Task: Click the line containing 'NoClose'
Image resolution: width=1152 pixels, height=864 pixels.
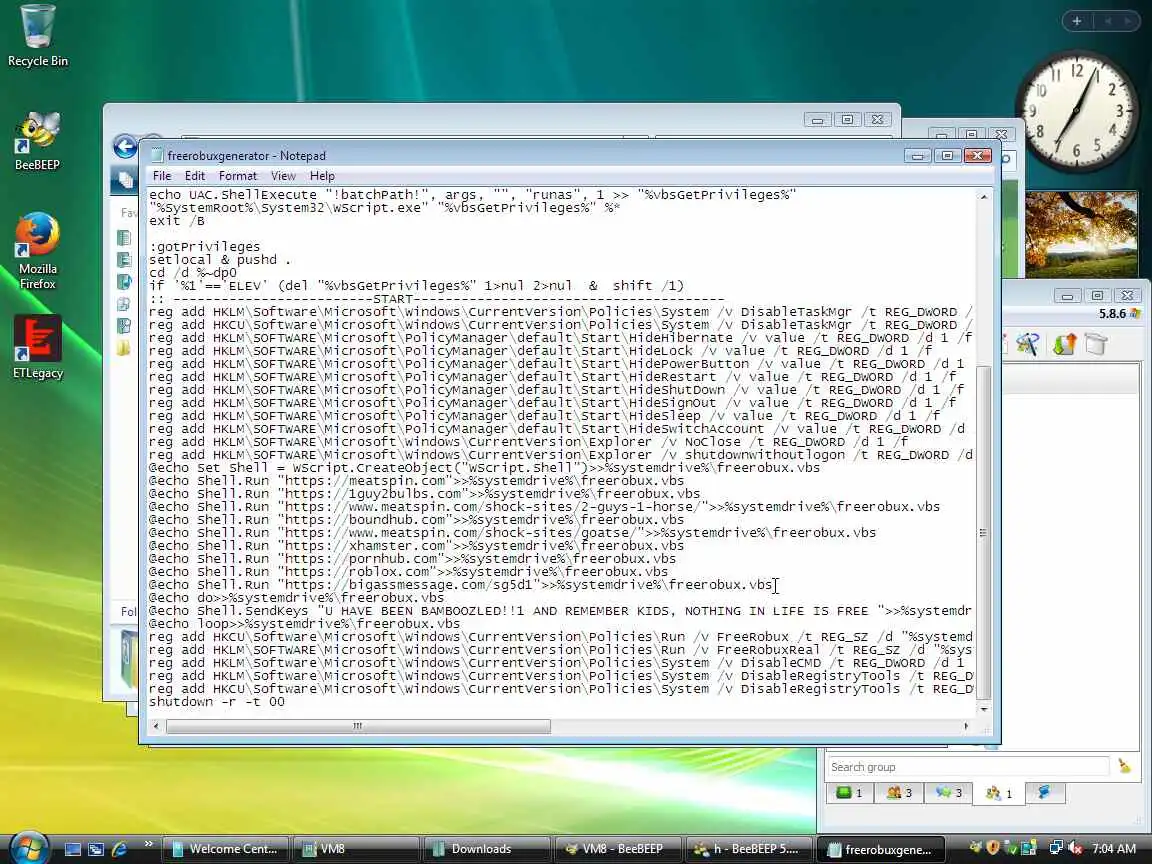Action: pyautogui.click(x=528, y=442)
